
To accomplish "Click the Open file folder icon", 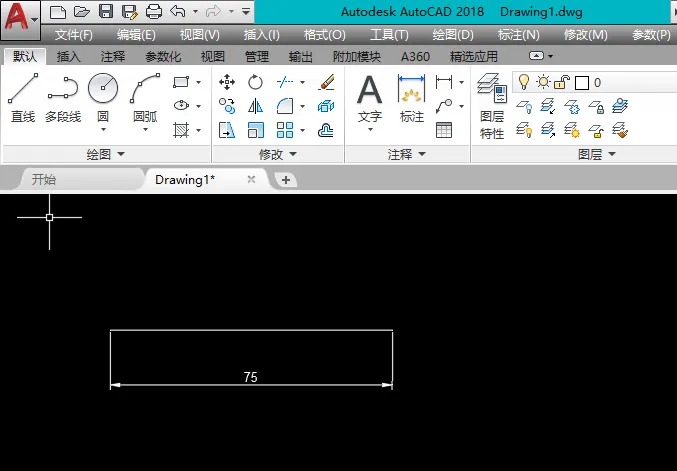I will [x=82, y=12].
